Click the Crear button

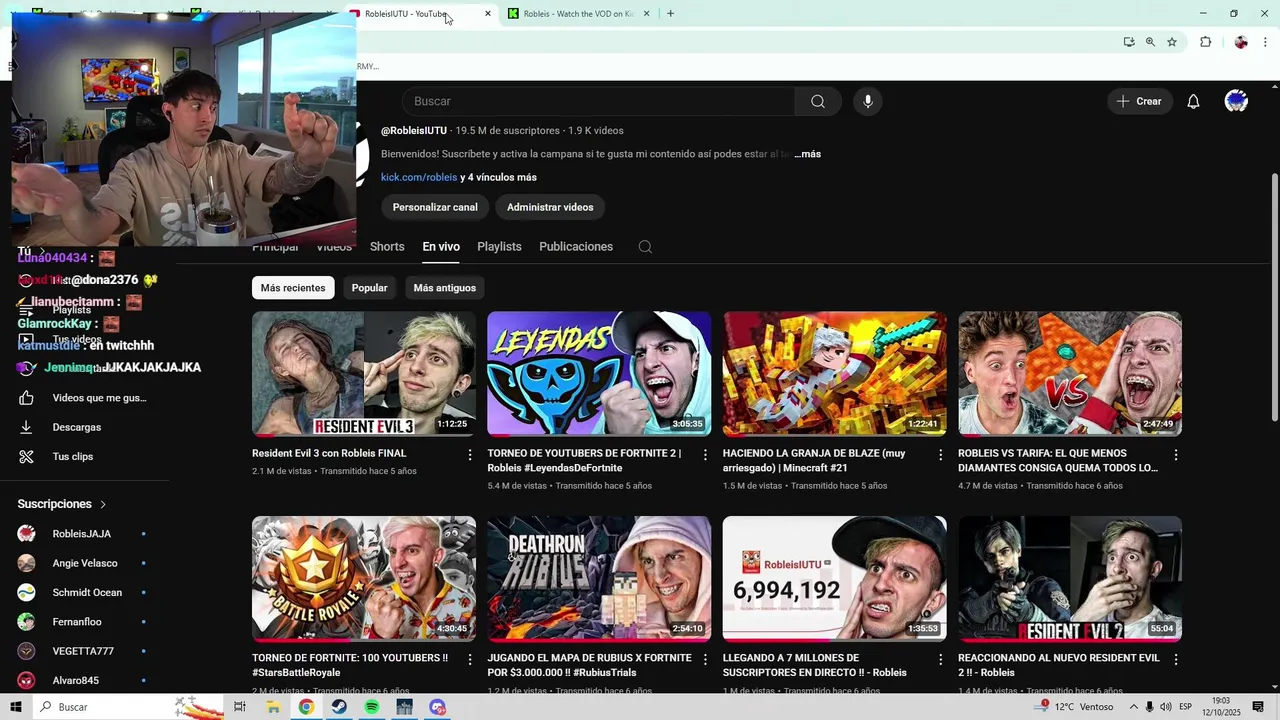click(x=1140, y=101)
